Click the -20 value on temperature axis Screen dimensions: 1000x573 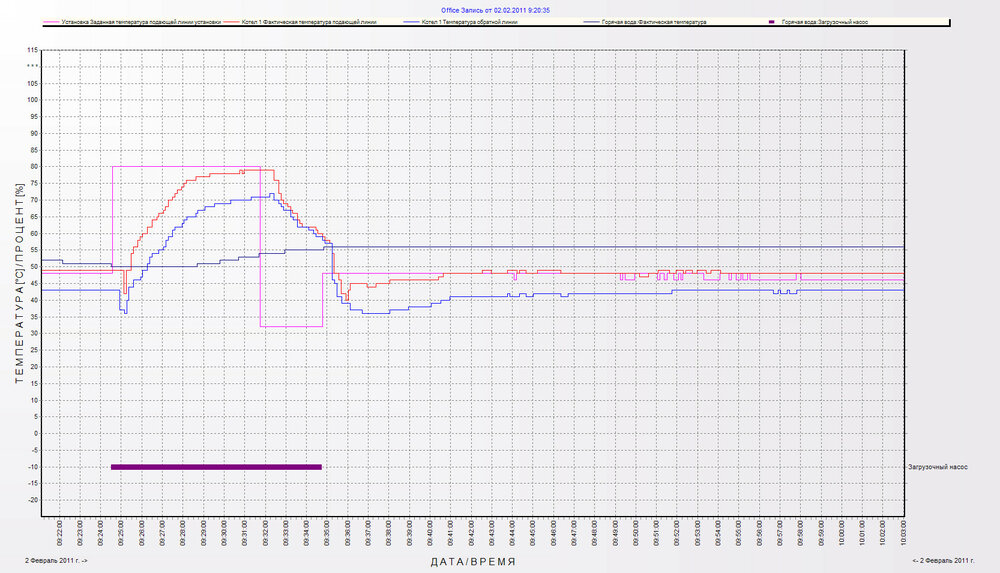[32, 500]
